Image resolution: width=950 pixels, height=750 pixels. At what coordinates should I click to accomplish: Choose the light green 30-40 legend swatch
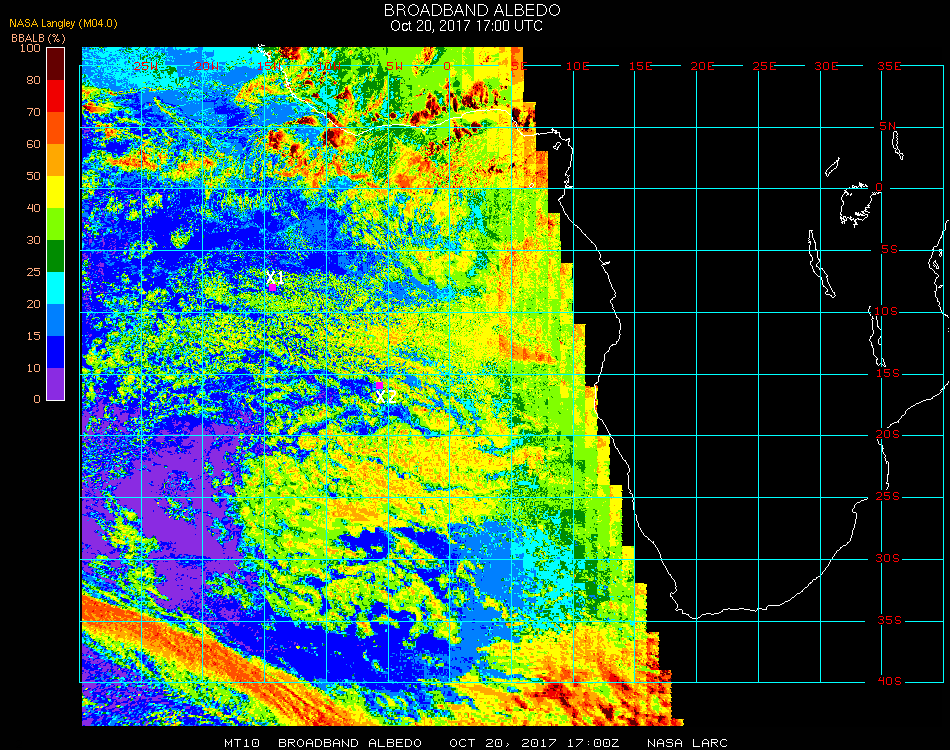point(55,224)
